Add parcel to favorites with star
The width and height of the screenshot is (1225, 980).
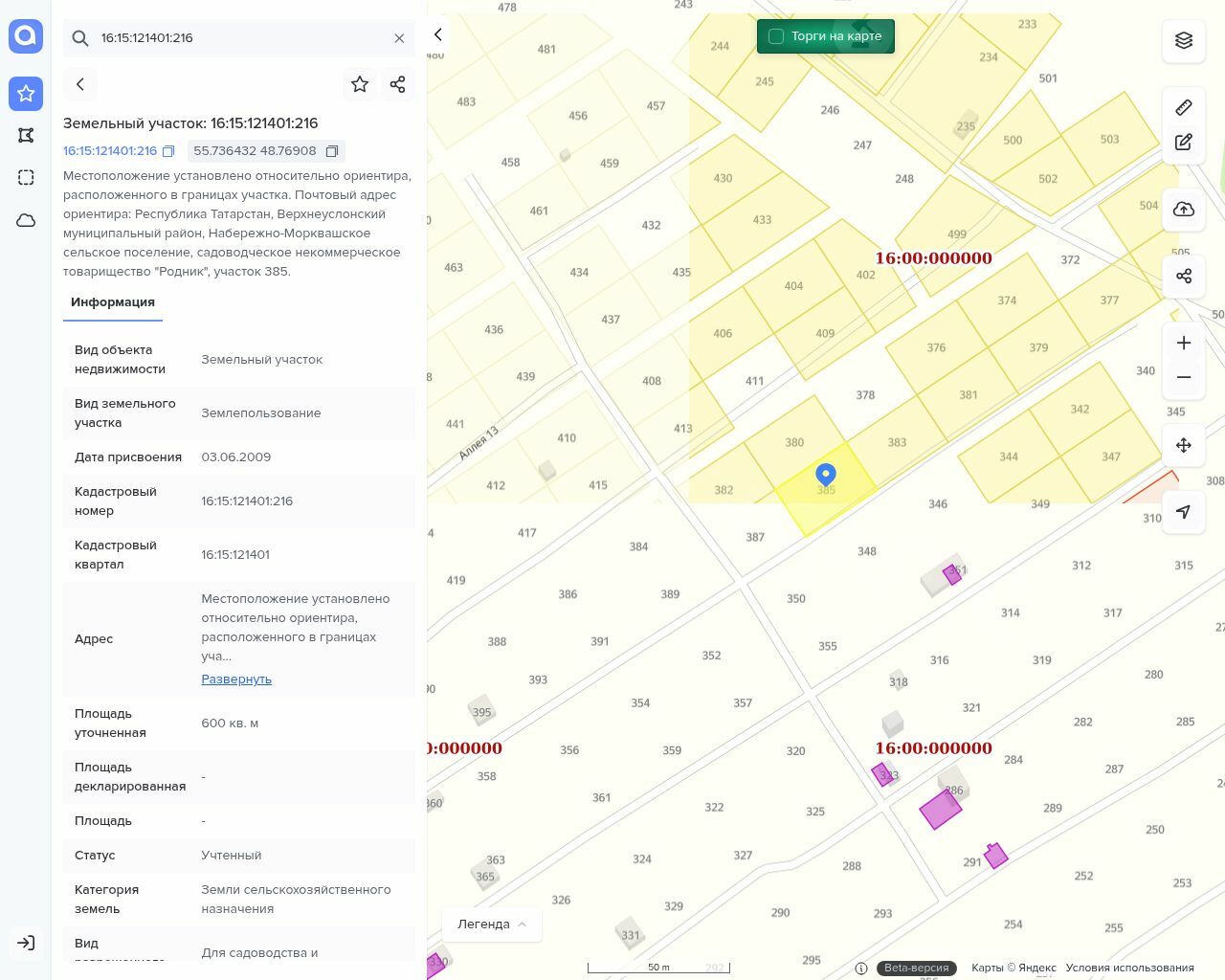pyautogui.click(x=360, y=84)
